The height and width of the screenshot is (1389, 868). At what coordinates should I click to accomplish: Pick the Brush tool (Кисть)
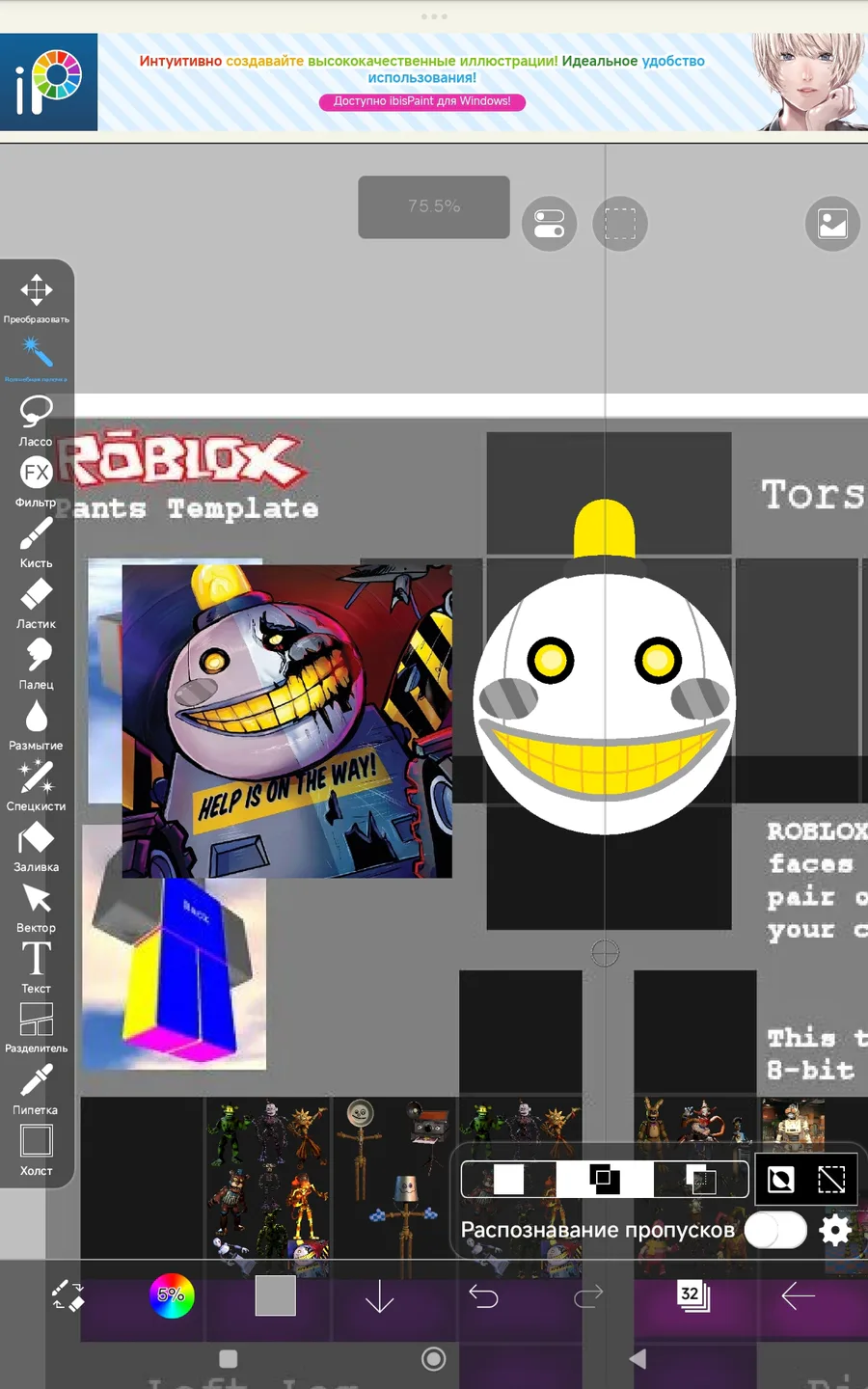click(37, 541)
